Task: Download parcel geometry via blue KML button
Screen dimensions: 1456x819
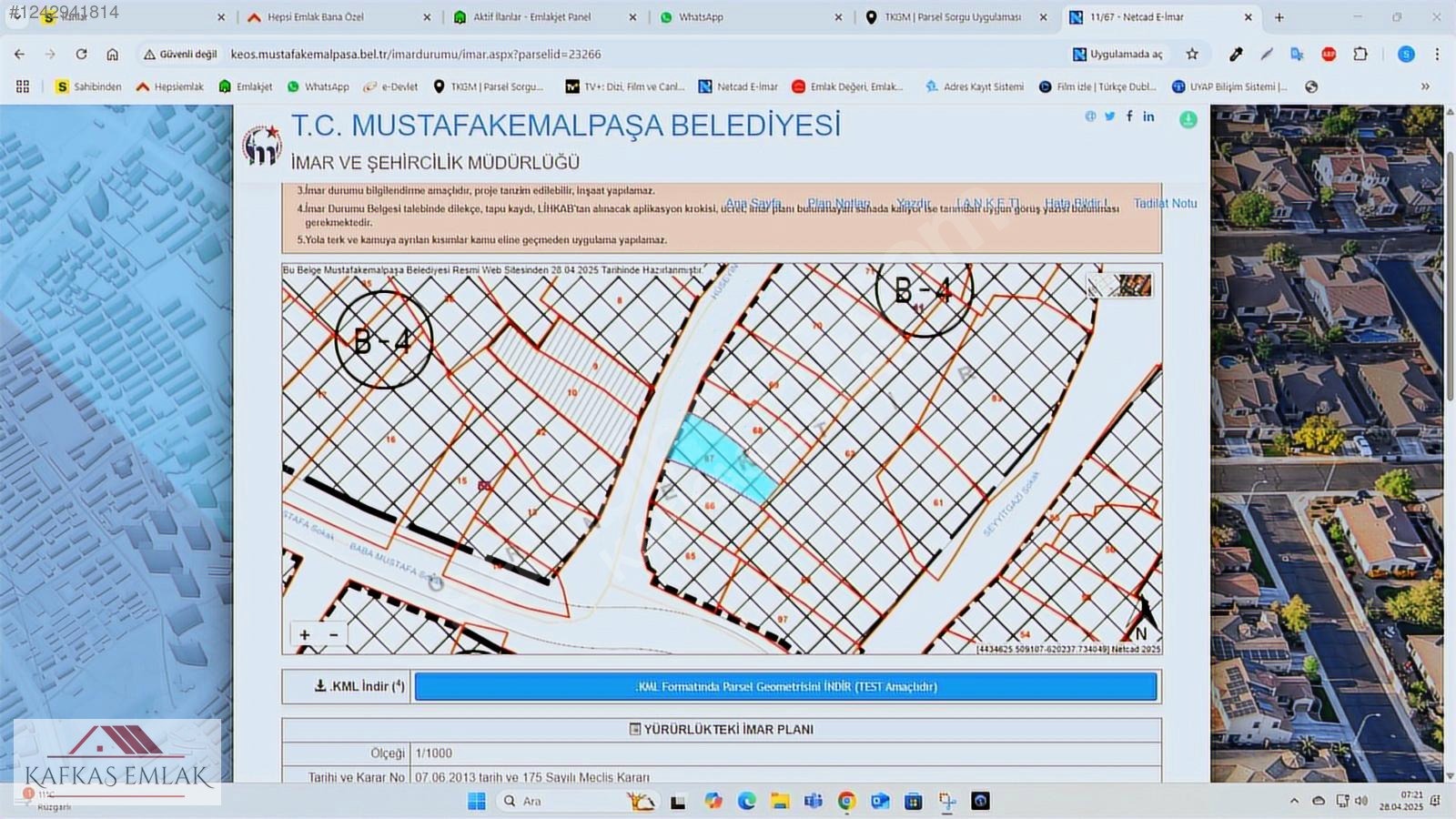Action: (785, 686)
